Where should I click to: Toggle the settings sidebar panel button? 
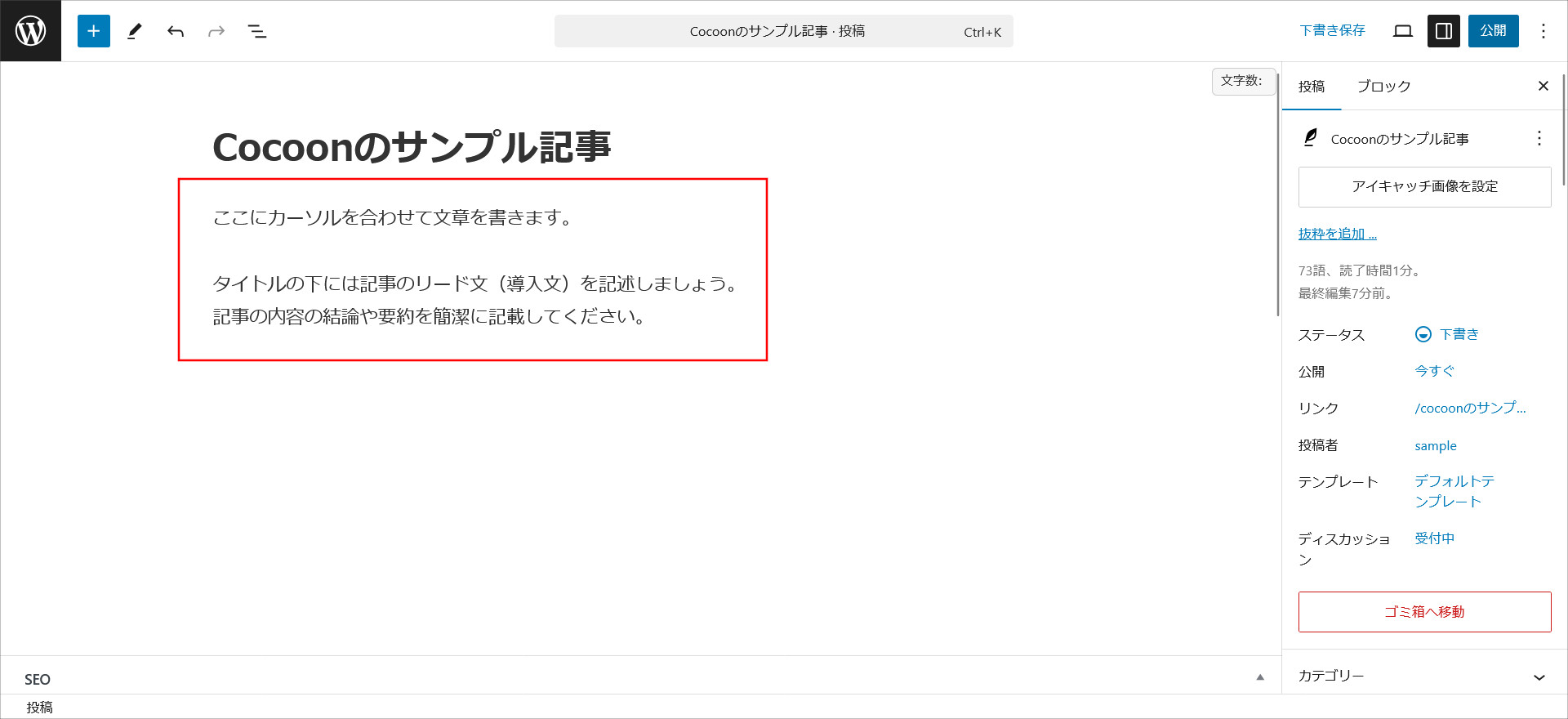[1443, 31]
